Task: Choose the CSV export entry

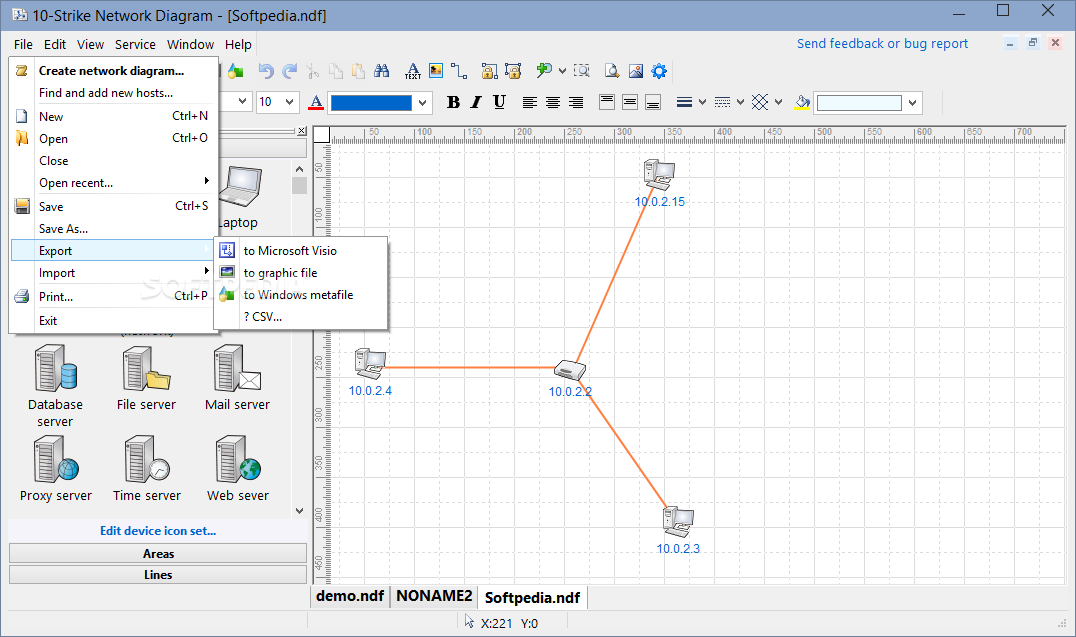Action: coord(301,316)
